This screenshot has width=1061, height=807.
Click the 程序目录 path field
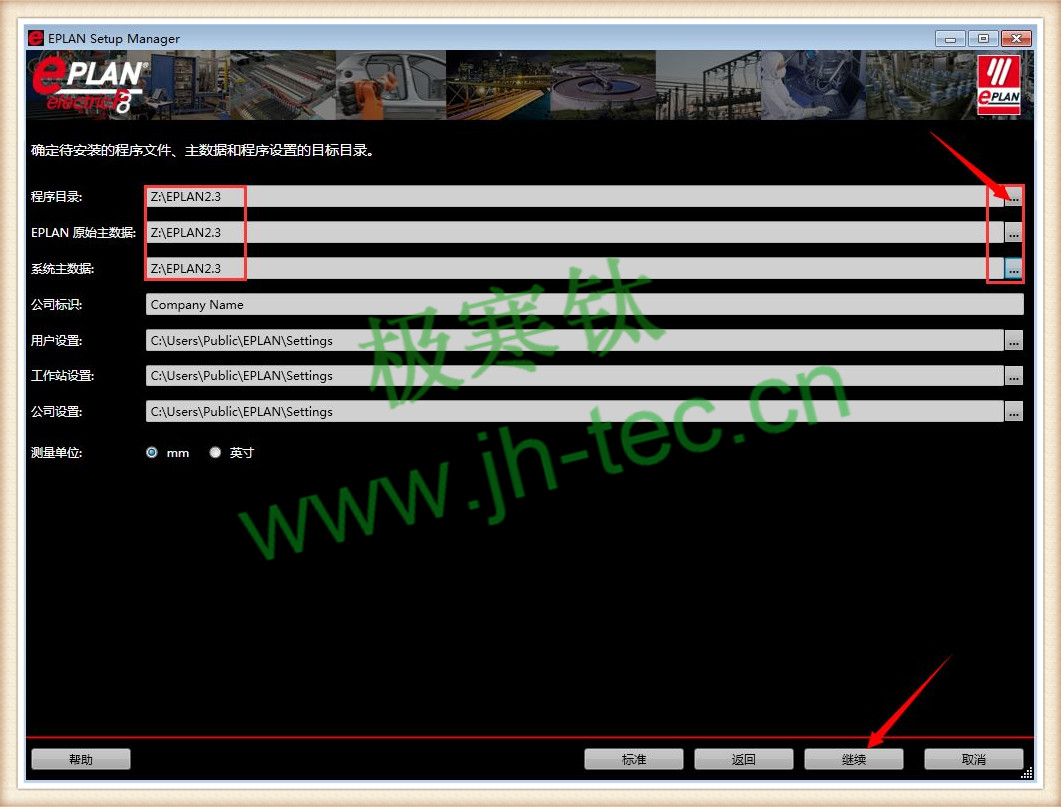(574, 197)
